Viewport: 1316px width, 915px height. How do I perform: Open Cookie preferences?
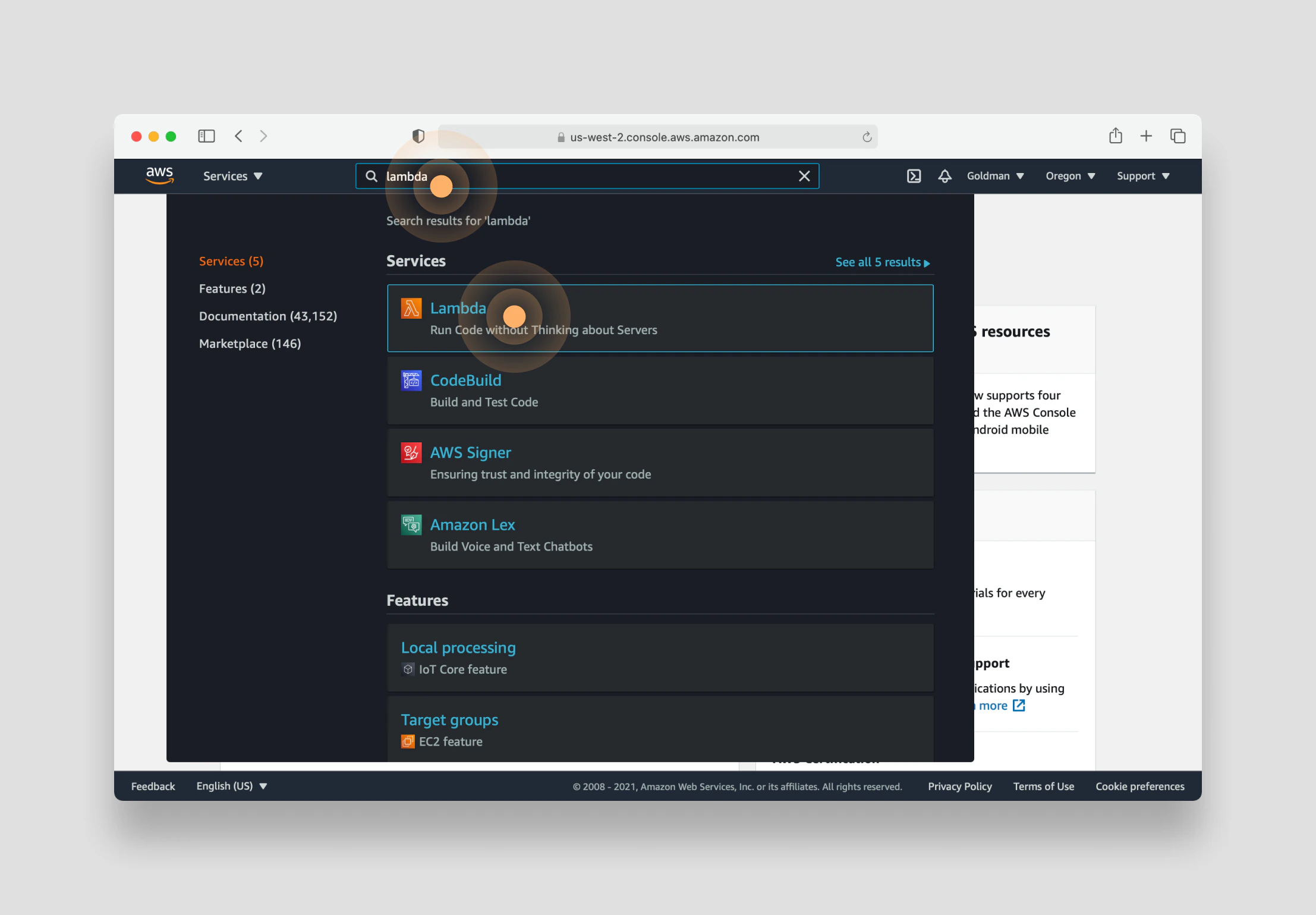point(1140,786)
